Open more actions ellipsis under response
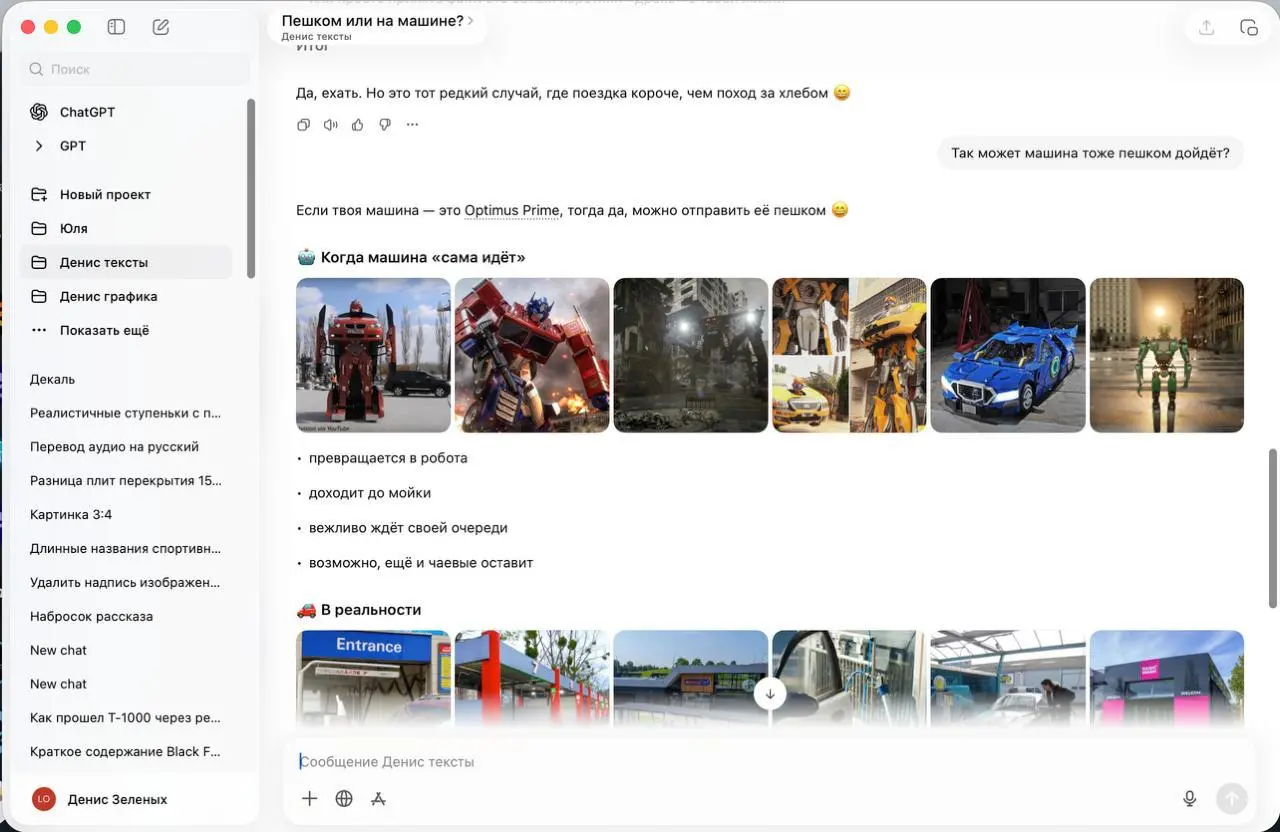Viewport: 1280px width, 832px height. point(412,125)
